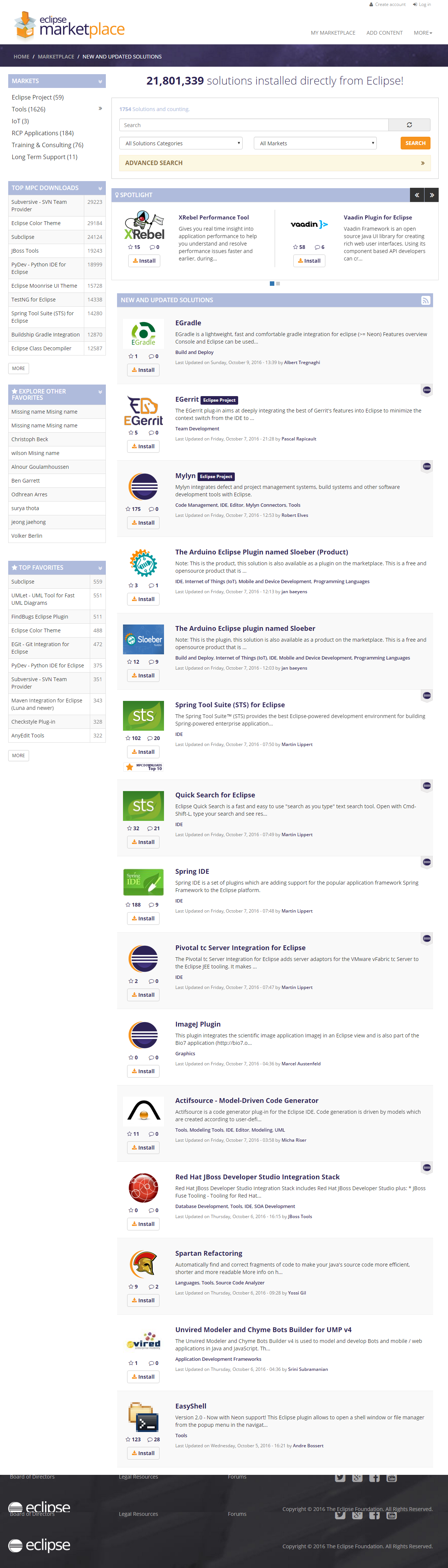The height and width of the screenshot is (1568, 448).
Task: Open the RSS feed icon for new solutions
Action: [426, 300]
